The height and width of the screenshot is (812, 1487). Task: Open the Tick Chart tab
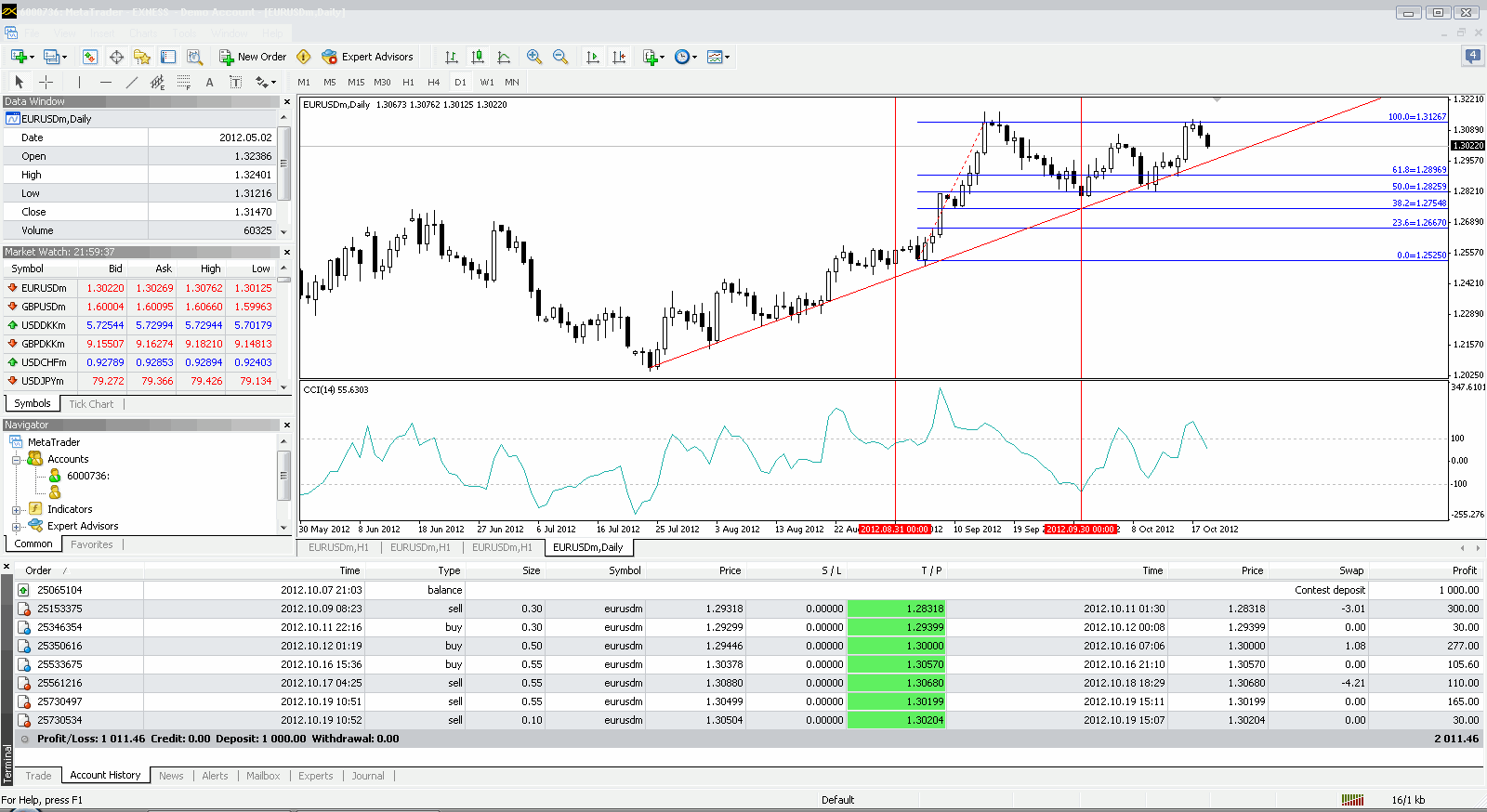[x=91, y=404]
